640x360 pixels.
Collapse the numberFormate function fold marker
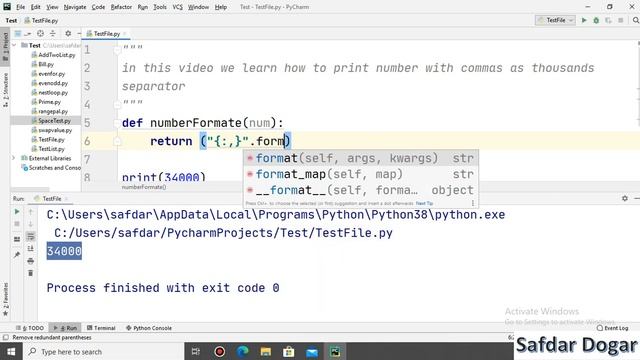pyautogui.click(x=117, y=123)
